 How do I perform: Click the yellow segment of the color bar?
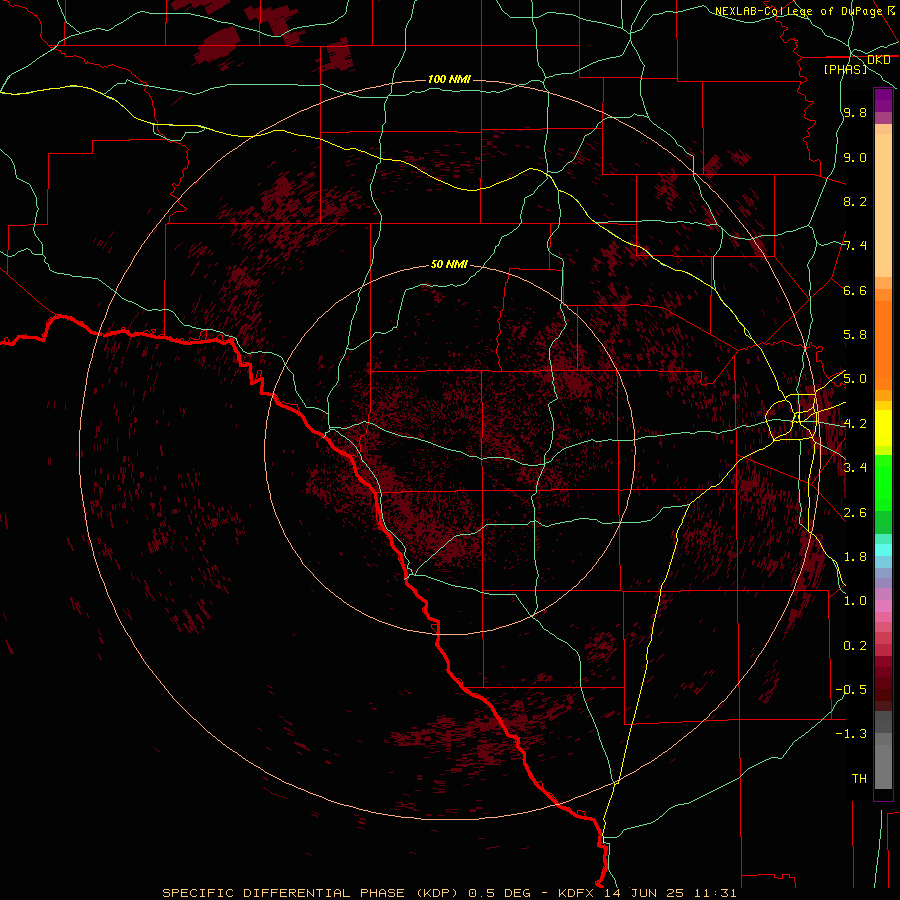click(x=883, y=428)
